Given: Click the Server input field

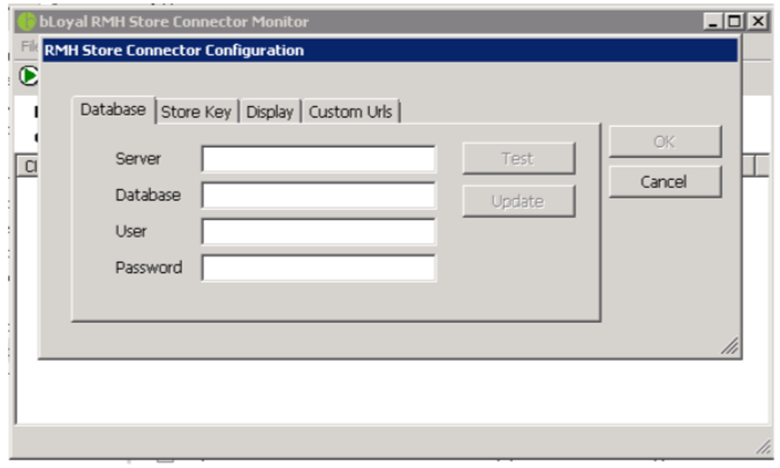Looking at the screenshot, I should coord(318,159).
